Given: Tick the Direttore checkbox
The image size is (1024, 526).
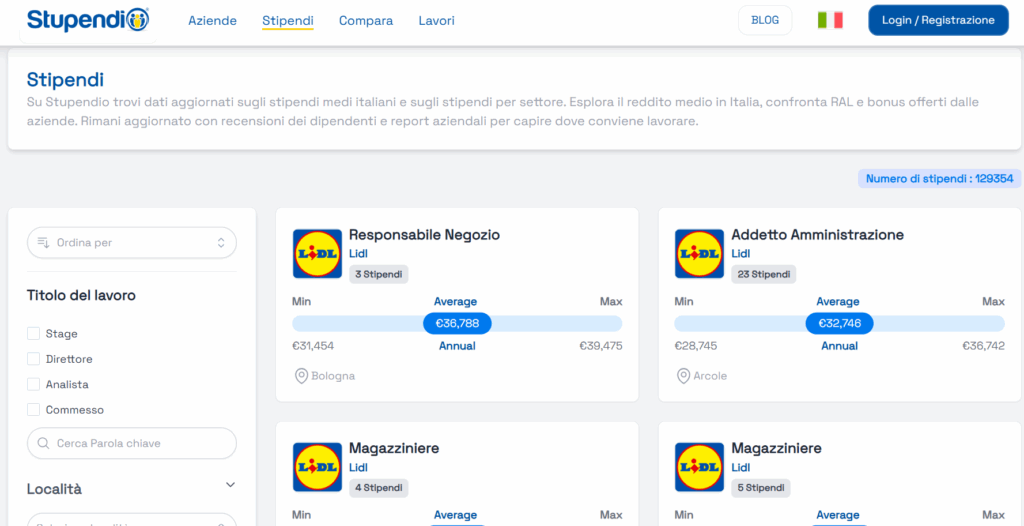Looking at the screenshot, I should pyautogui.click(x=33, y=359).
